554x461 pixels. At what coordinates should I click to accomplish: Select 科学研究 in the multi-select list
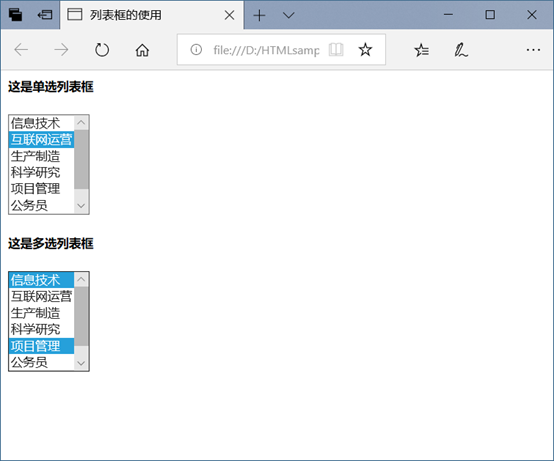[x=41, y=329]
